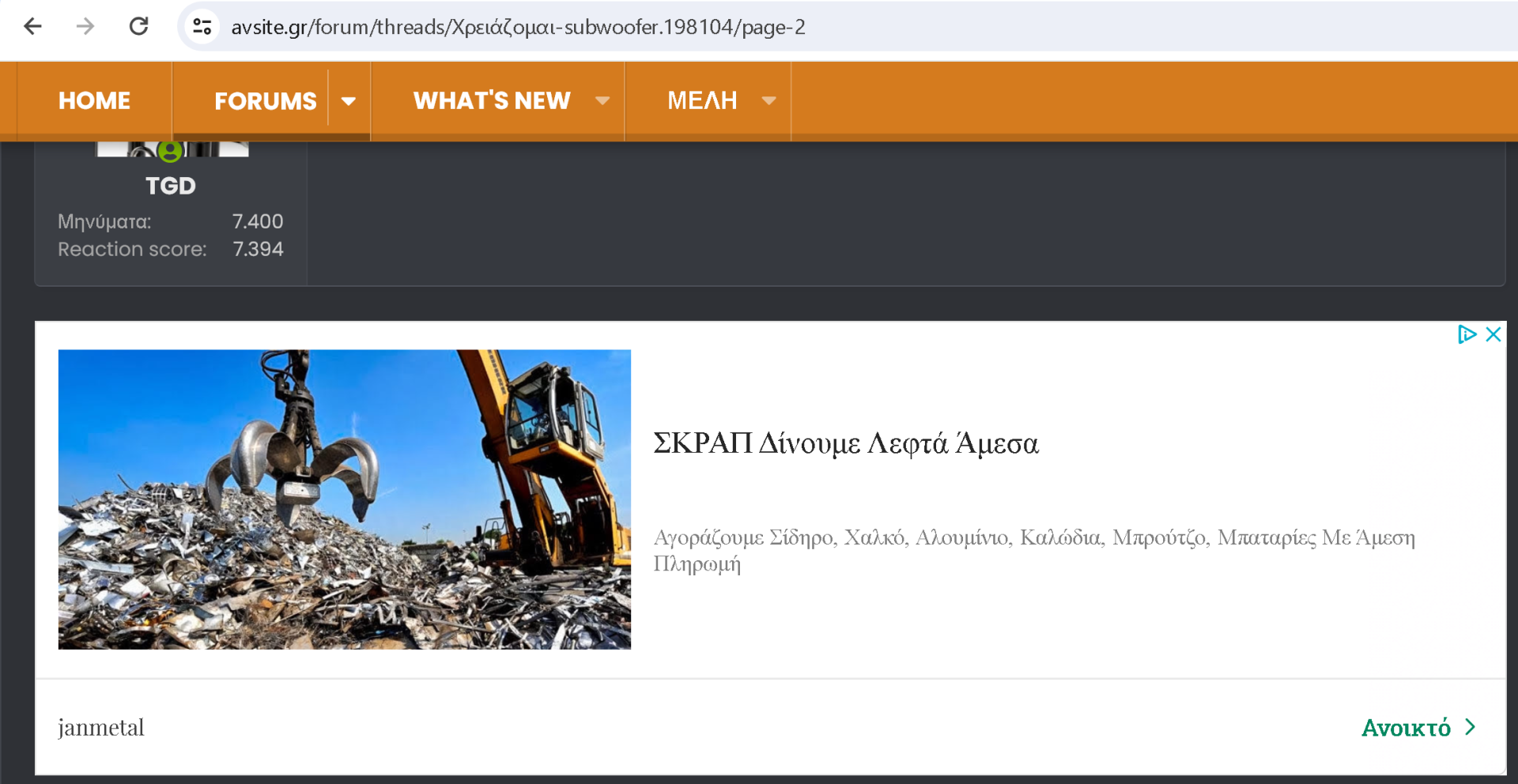Open the FORUMS menu item
This screenshot has height=784, width=1518.
[265, 101]
